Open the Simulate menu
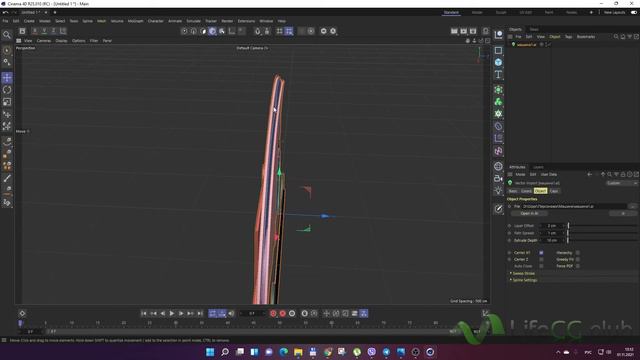 [x=193, y=21]
